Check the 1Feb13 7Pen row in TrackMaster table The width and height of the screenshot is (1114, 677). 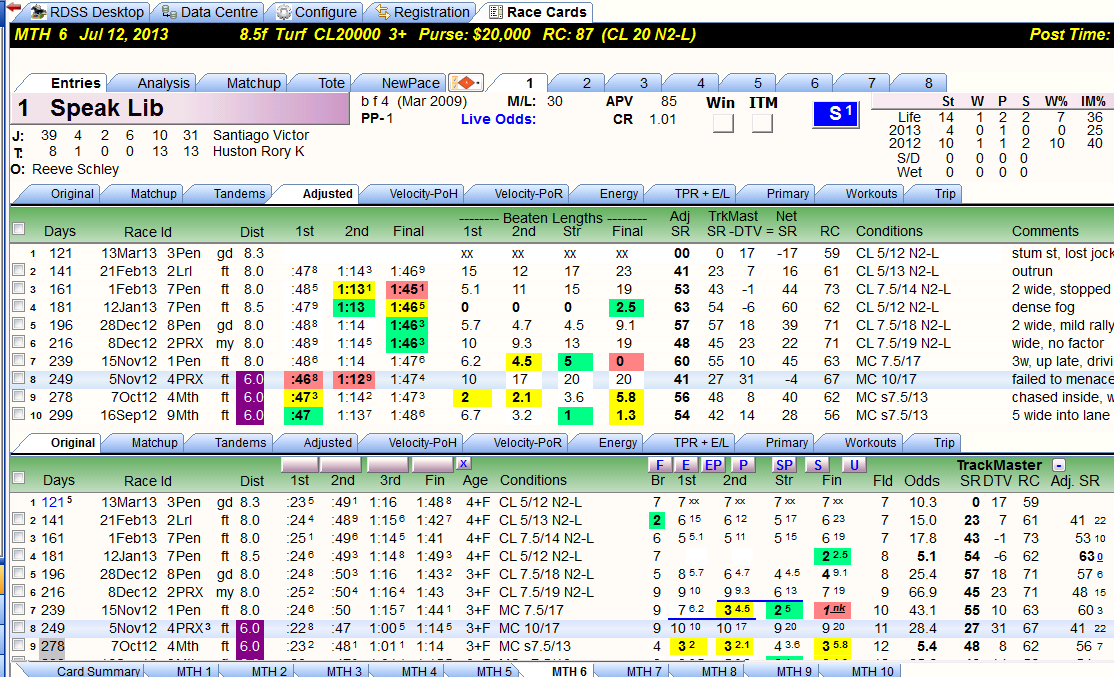tap(18, 537)
